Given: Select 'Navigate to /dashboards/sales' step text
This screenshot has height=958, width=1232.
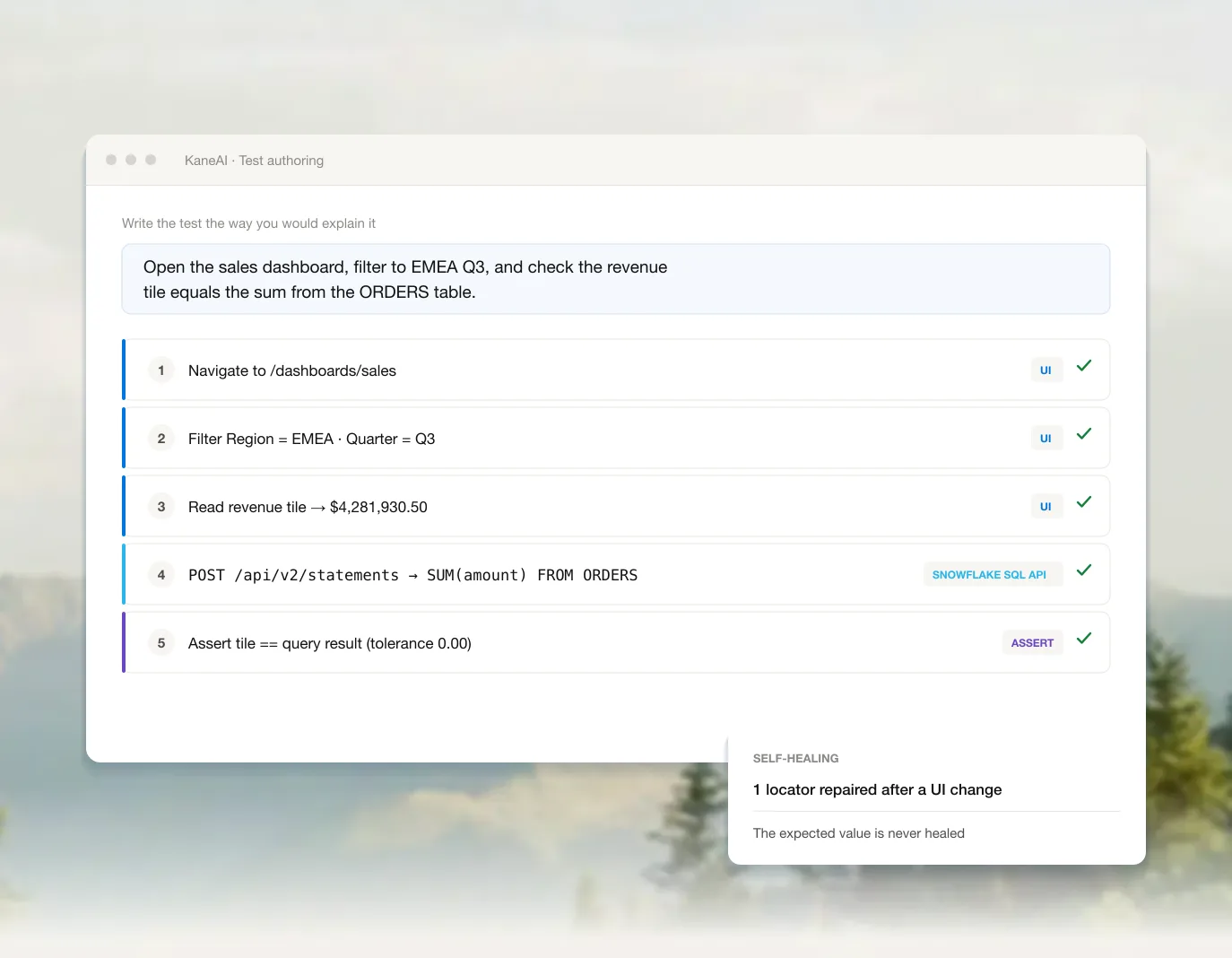Looking at the screenshot, I should (292, 370).
